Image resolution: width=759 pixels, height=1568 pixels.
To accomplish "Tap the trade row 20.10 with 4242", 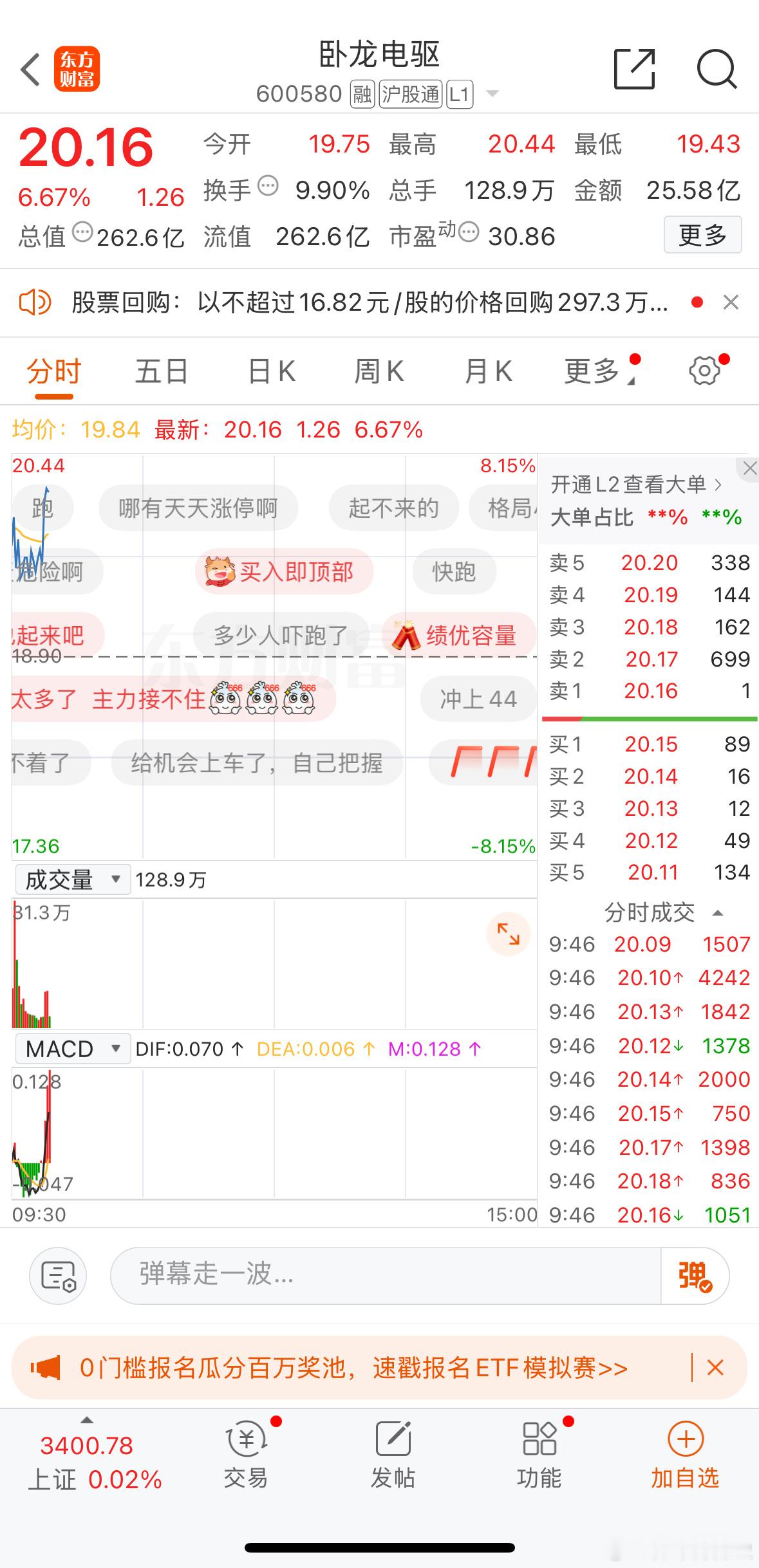I will 650,978.
